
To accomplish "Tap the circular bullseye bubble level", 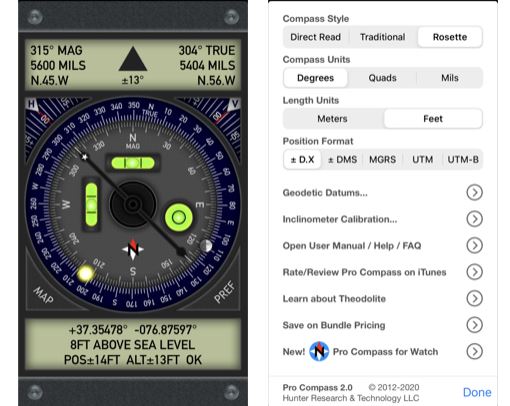I will [179, 217].
